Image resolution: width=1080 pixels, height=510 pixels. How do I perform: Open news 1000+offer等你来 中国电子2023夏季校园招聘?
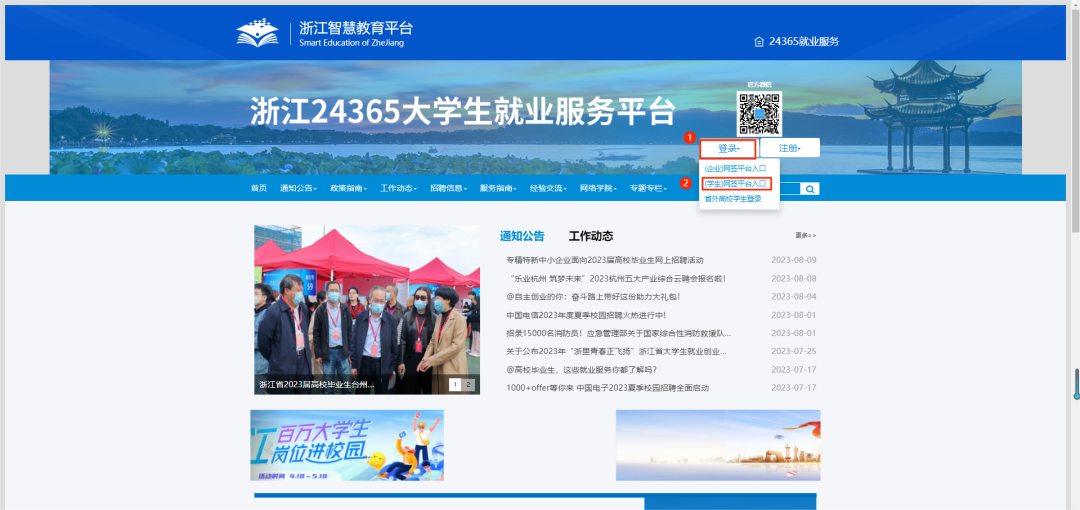coord(607,388)
